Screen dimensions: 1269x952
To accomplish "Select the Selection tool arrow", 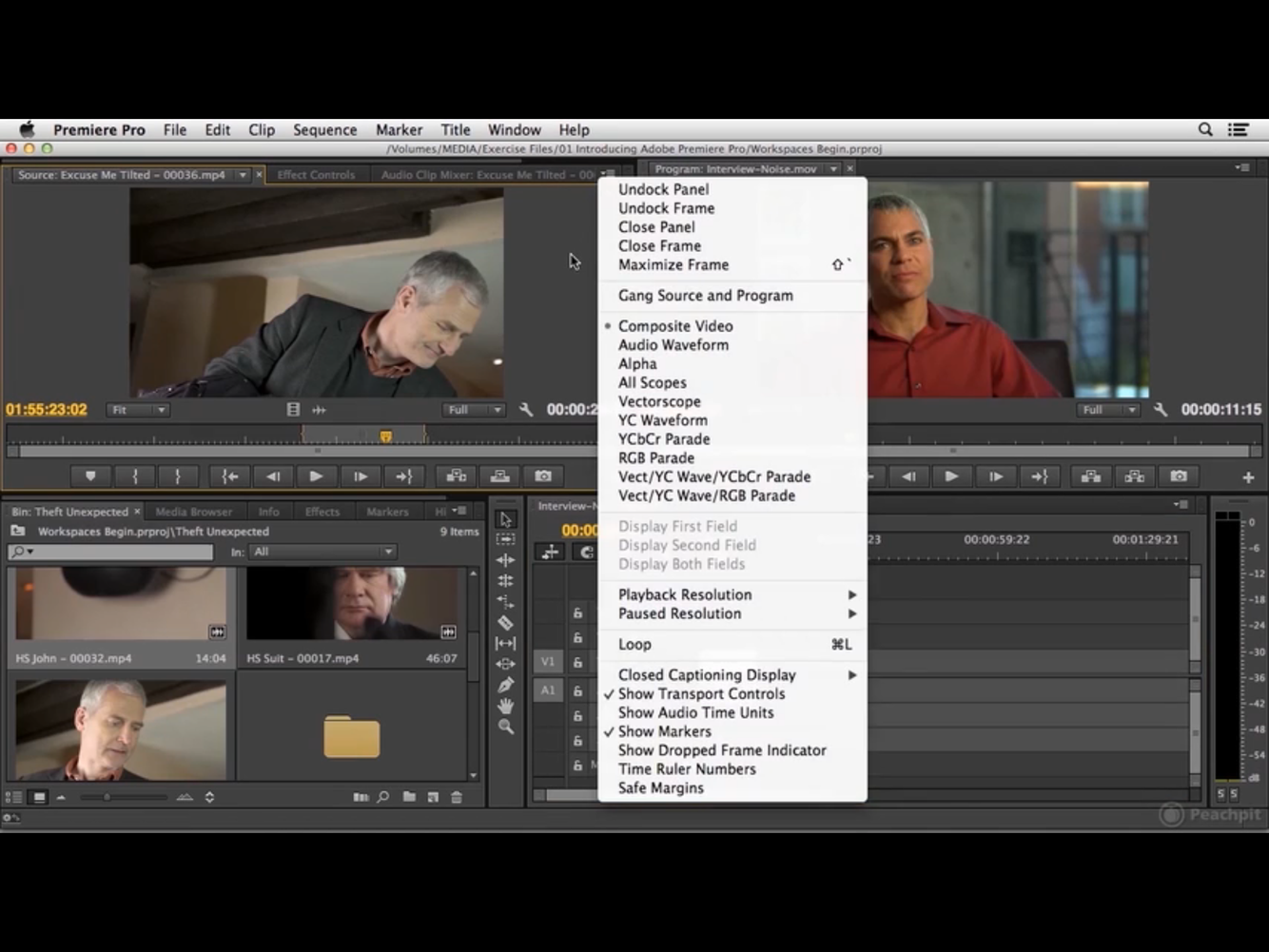I will 505,519.
